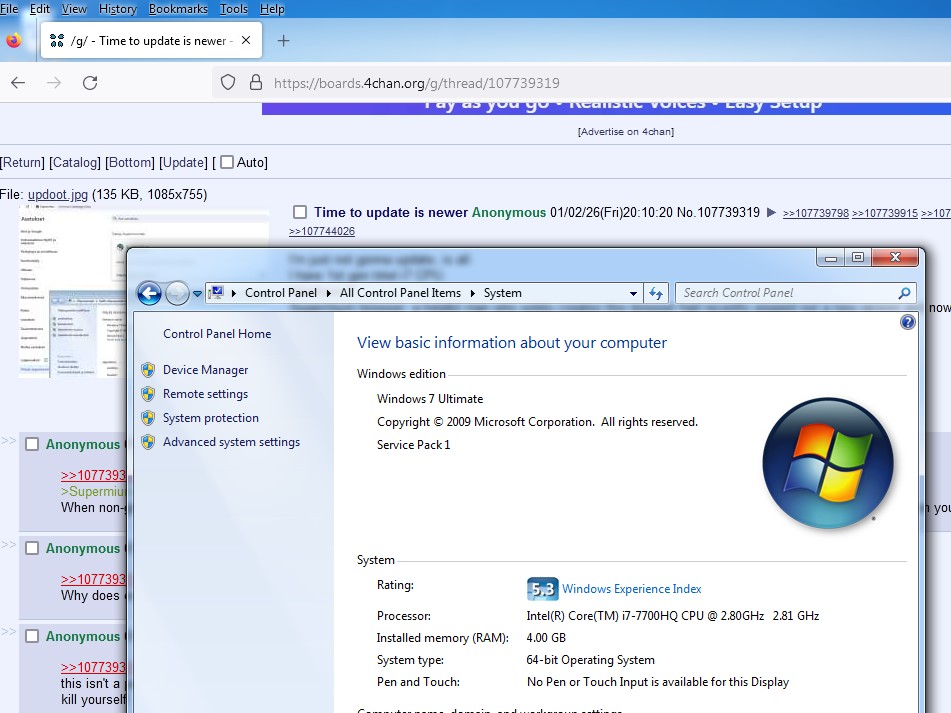This screenshot has width=951, height=713.
Task: Open the Bookmarks menu
Action: (x=178, y=9)
